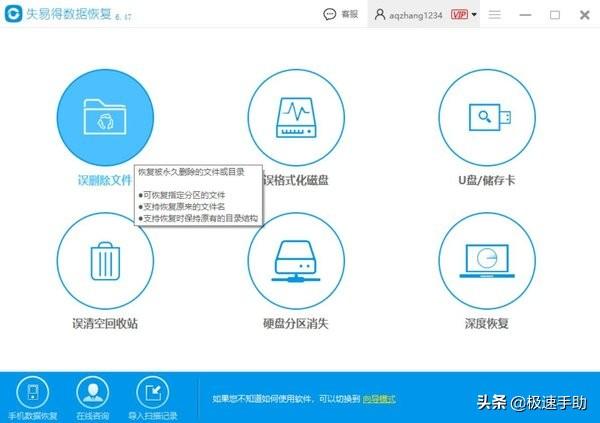Maximize the data recovery window
This screenshot has width=600, height=423.
[555, 15]
